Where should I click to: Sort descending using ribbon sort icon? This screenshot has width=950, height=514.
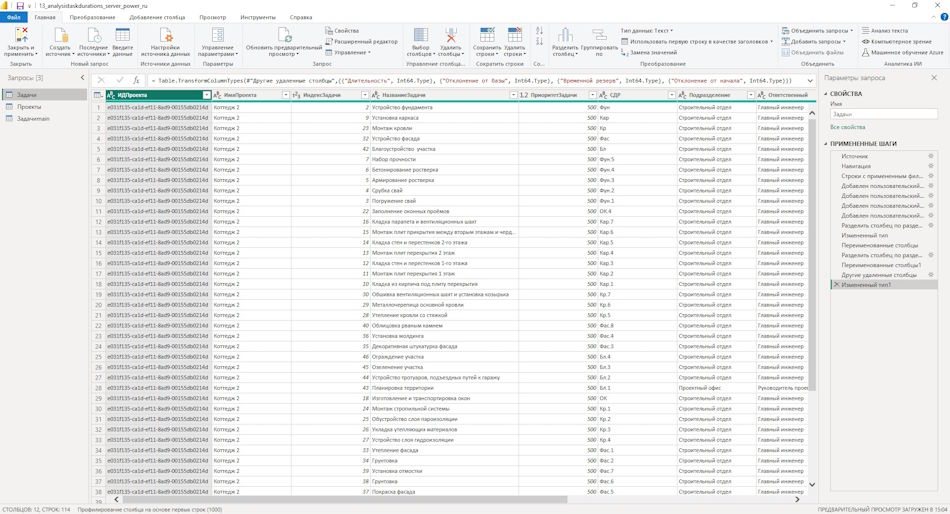pos(539,41)
